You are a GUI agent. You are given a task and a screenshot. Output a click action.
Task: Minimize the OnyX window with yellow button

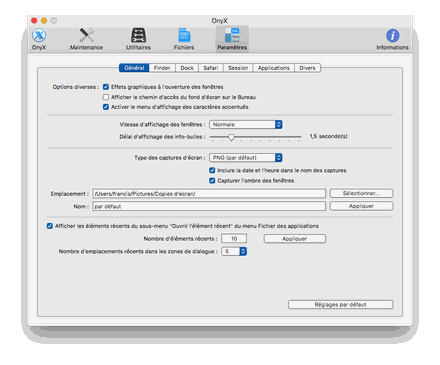click(x=44, y=21)
